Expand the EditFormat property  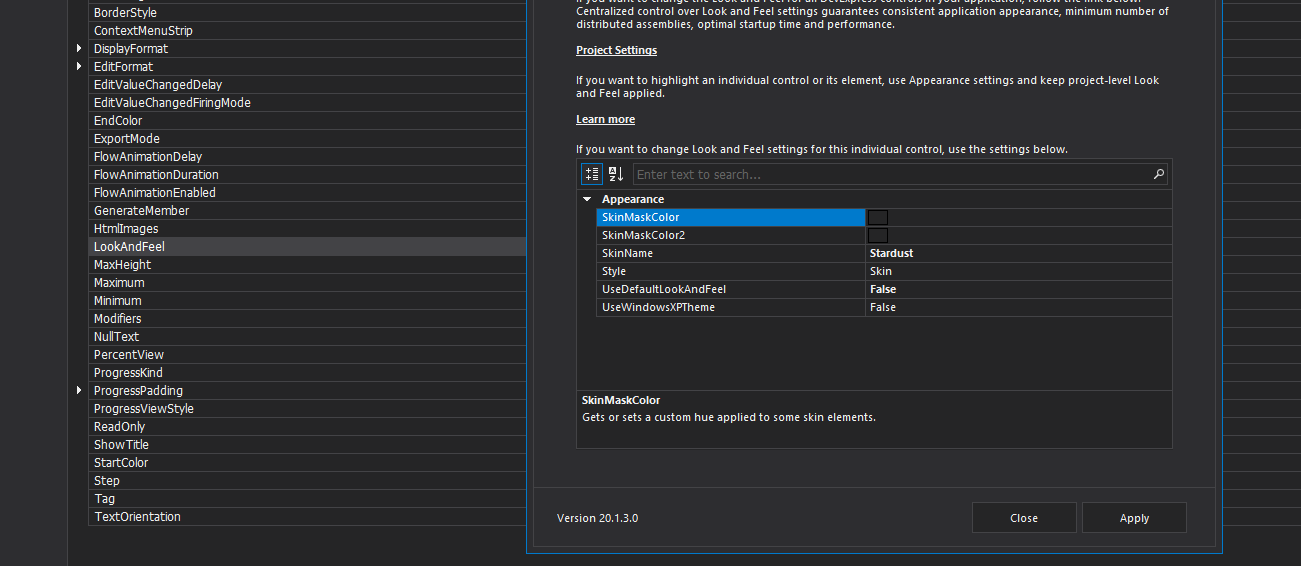(x=79, y=67)
